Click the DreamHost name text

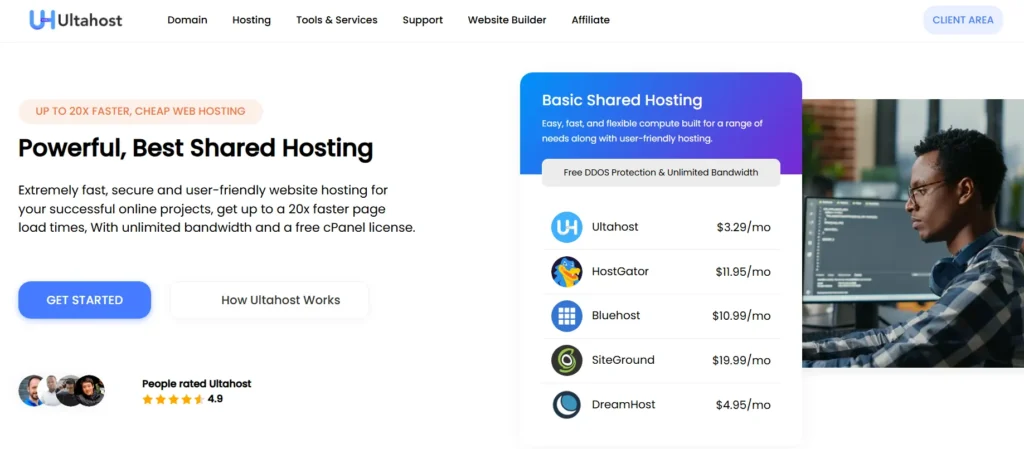point(624,404)
